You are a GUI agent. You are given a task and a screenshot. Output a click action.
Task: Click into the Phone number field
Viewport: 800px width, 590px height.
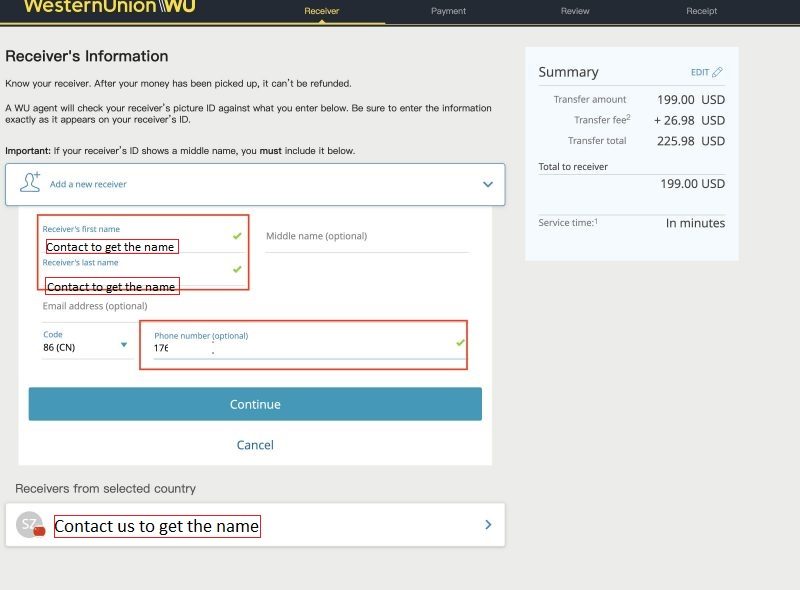coord(300,349)
